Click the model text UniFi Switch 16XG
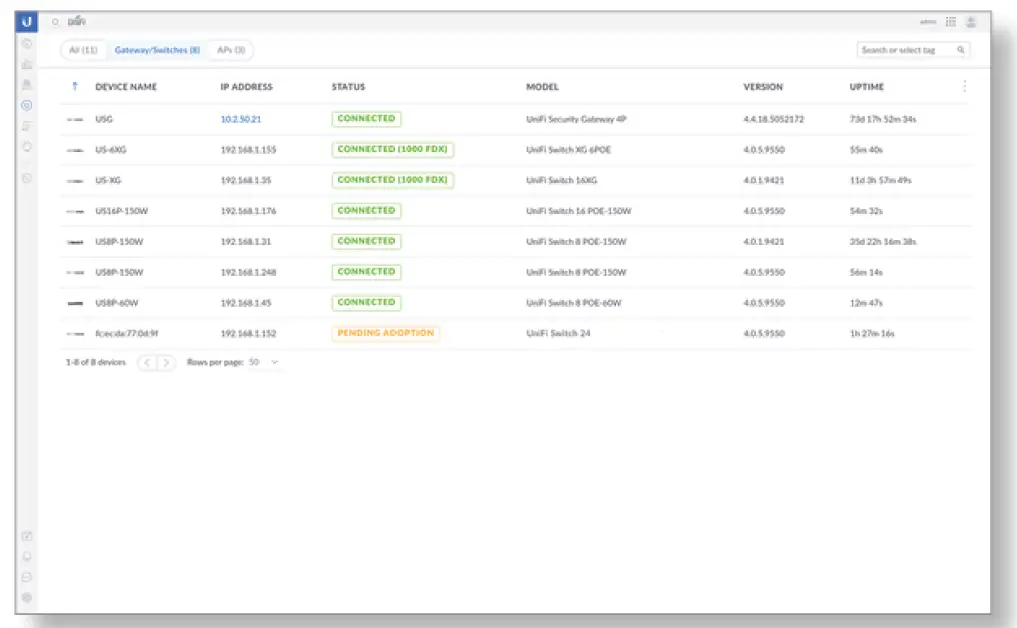Screen dimensions: 1017x628 point(562,180)
